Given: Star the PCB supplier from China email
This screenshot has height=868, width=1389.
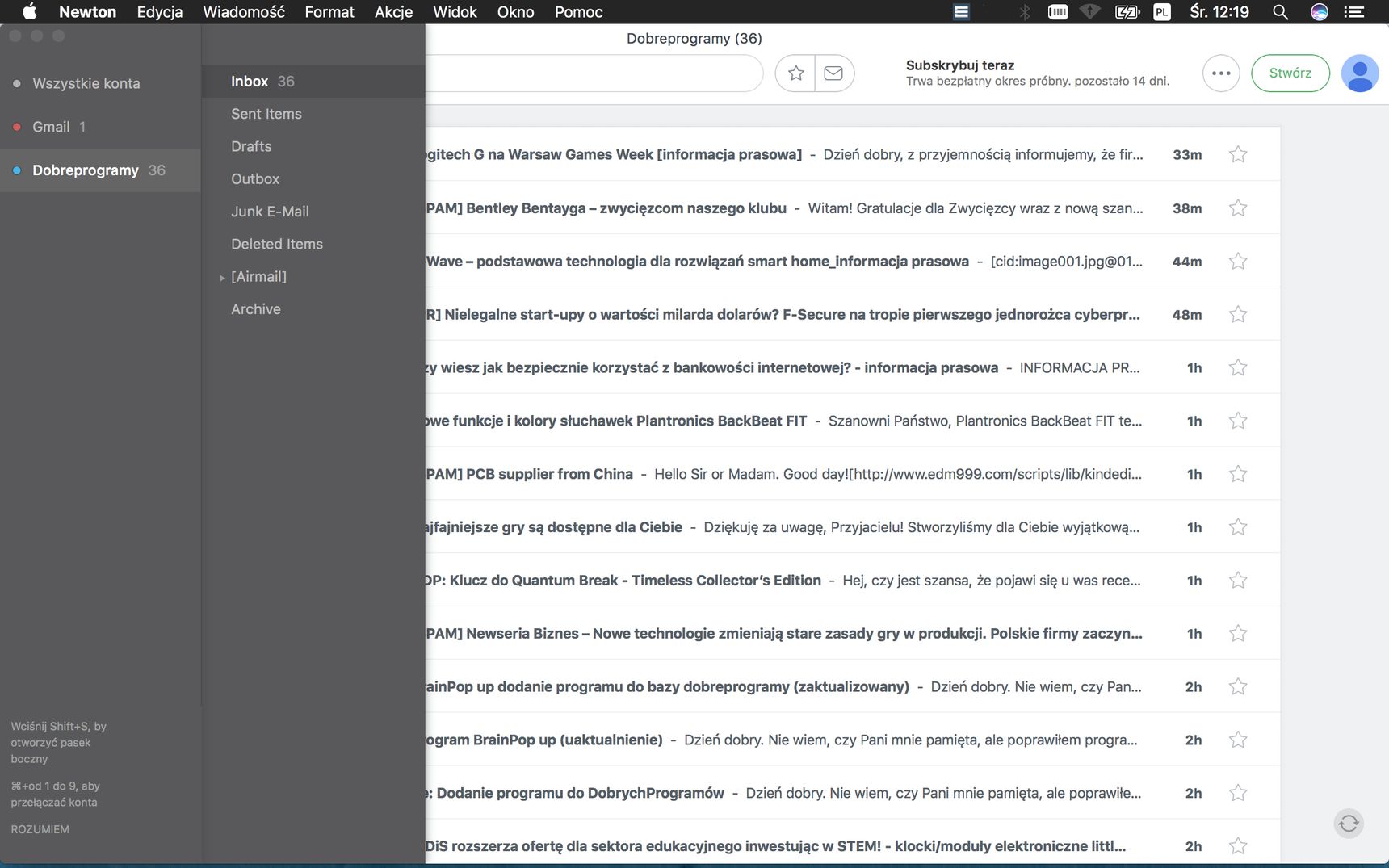Looking at the screenshot, I should click(x=1238, y=474).
